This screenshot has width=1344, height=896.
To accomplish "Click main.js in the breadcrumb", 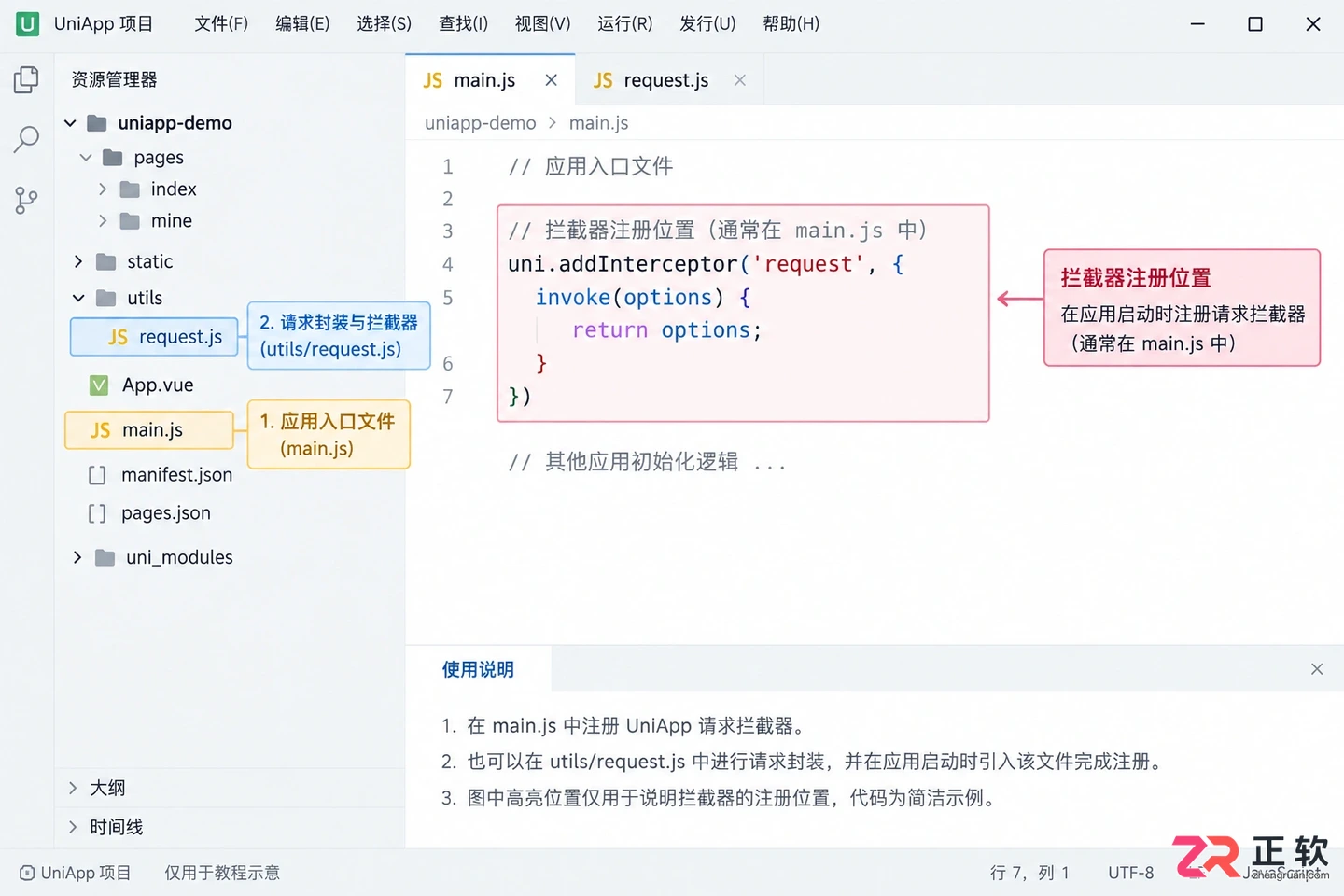I will 598,123.
